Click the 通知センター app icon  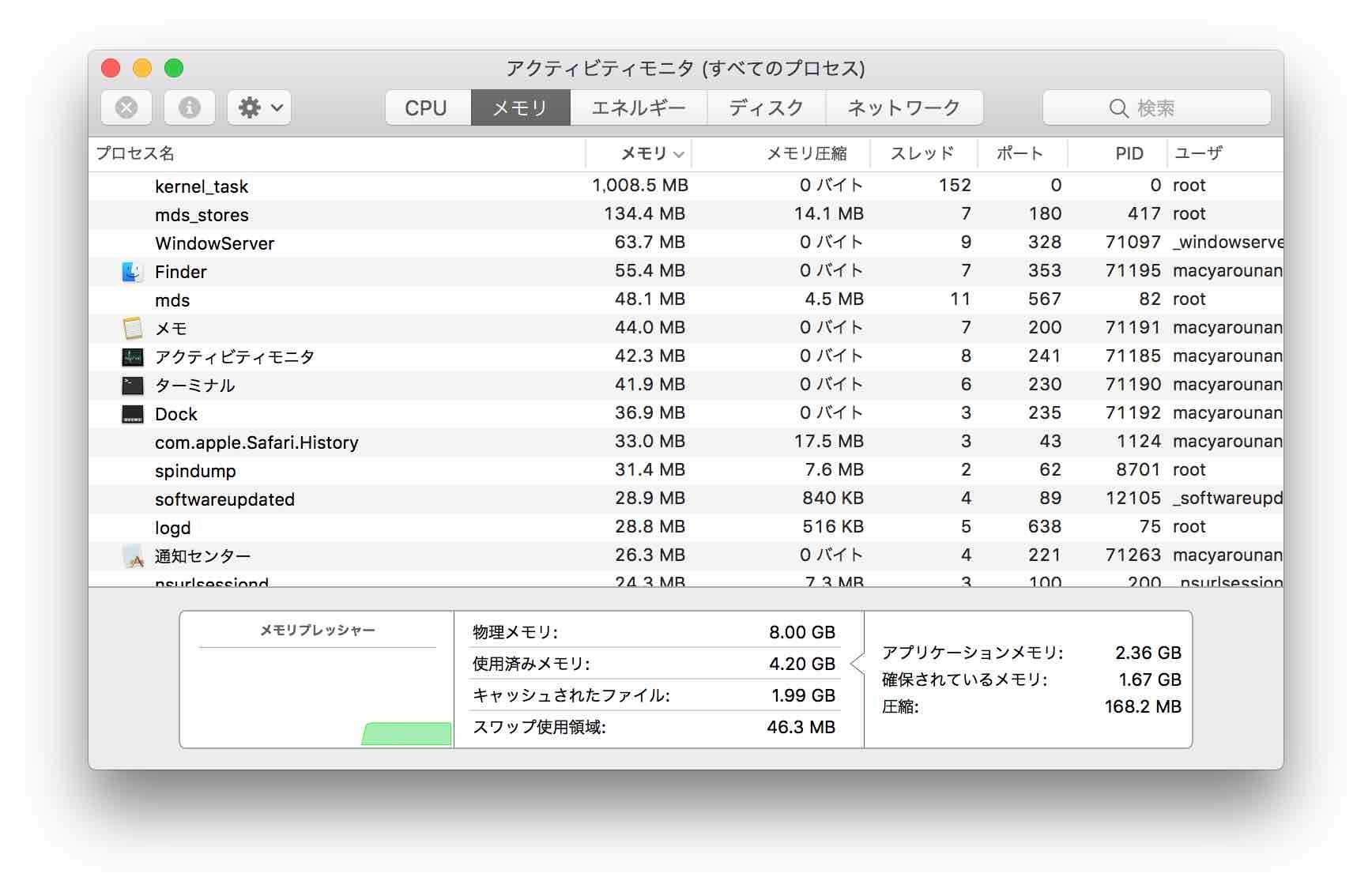click(x=132, y=556)
